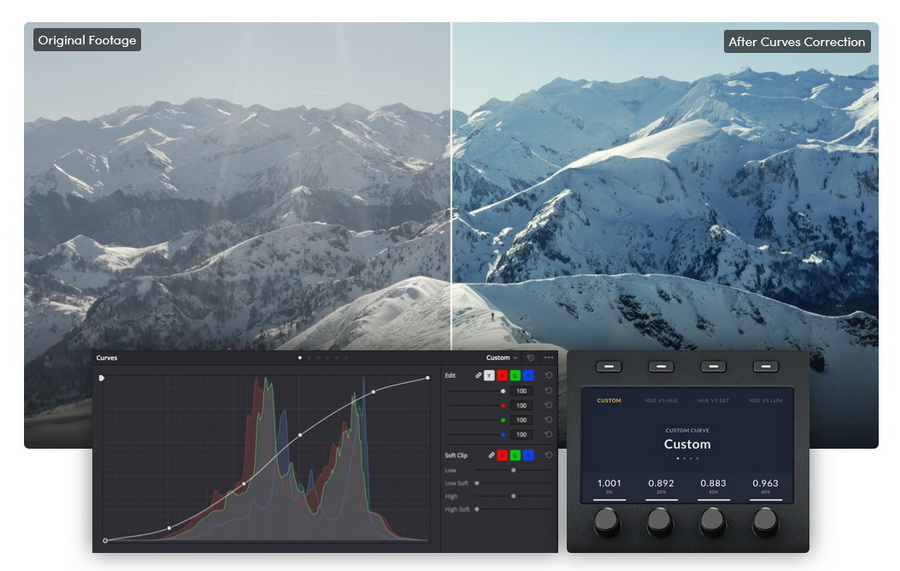Screen dimensions: 900x571
Task: Adjust the green intensity slider handle
Action: click(503, 420)
